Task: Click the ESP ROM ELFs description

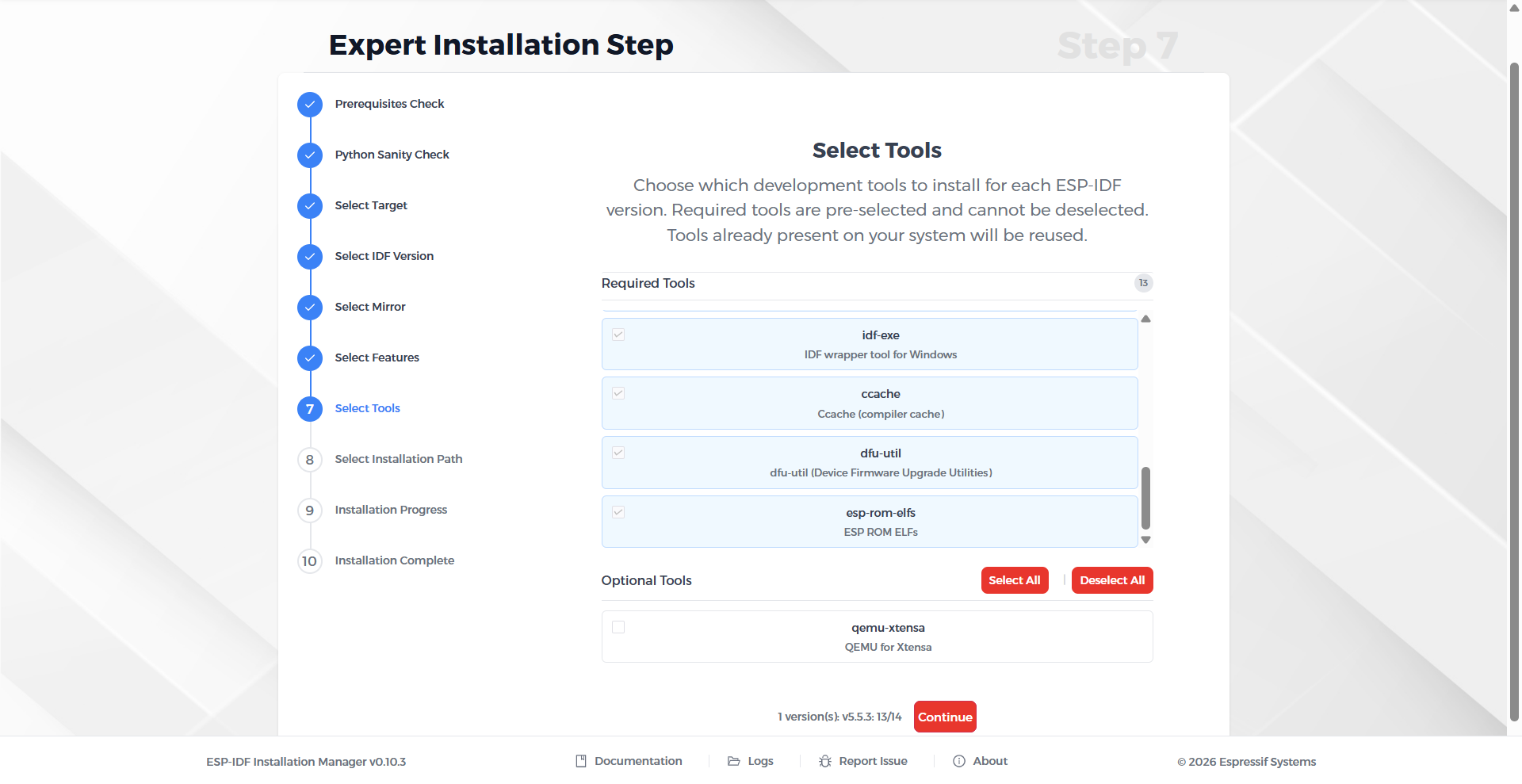Action: coord(881,532)
